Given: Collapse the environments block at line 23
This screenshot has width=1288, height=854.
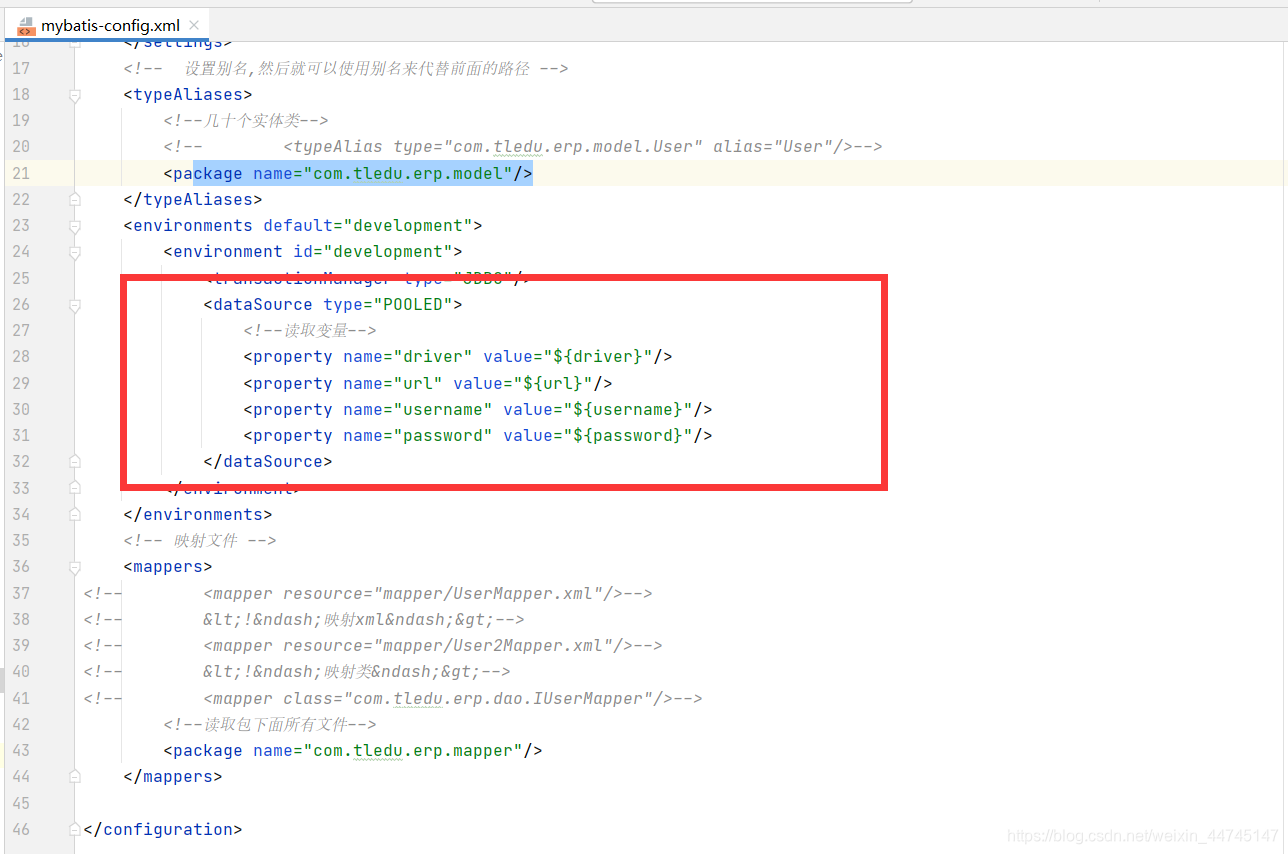Looking at the screenshot, I should tap(75, 226).
